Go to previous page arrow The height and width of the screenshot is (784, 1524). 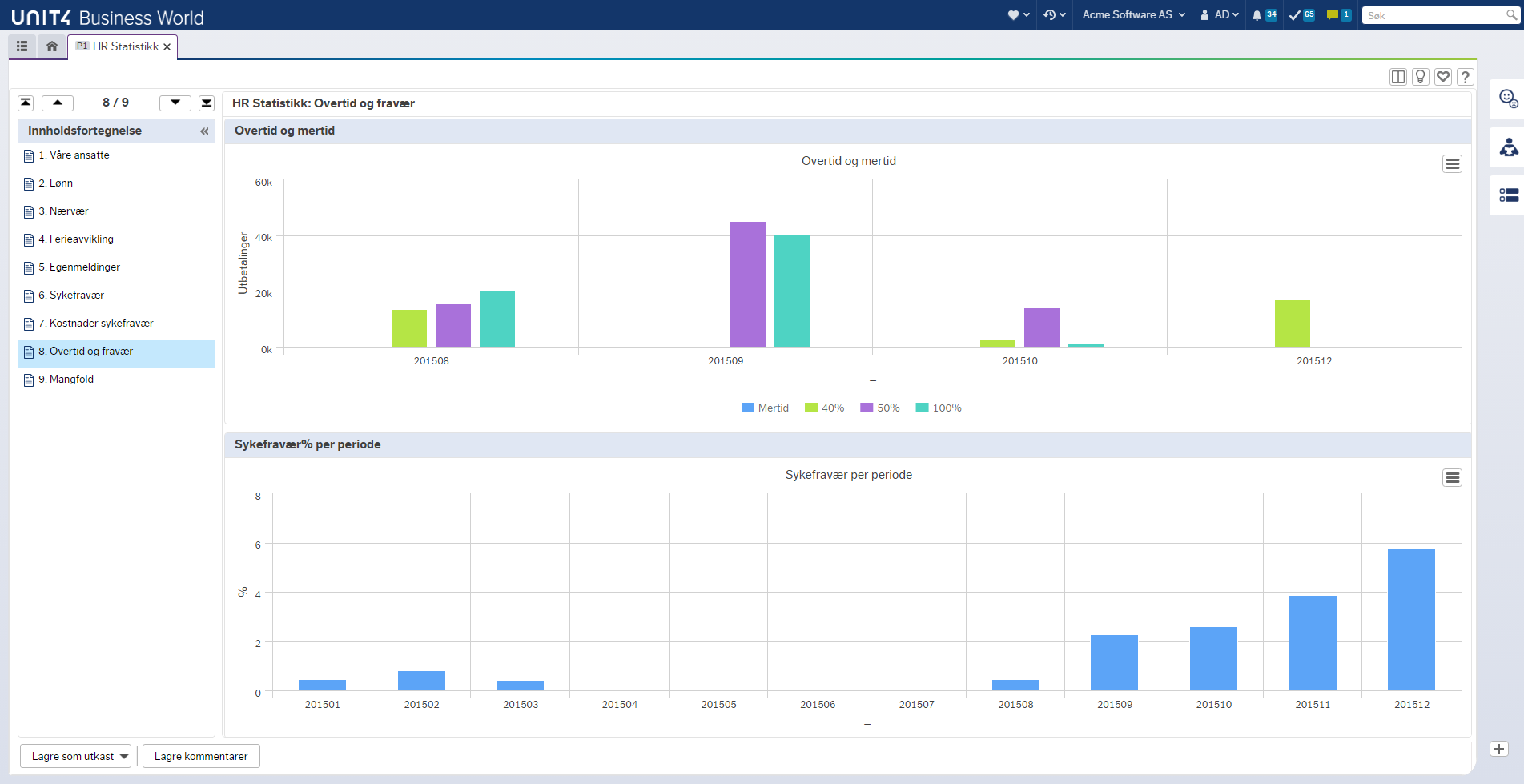58,103
